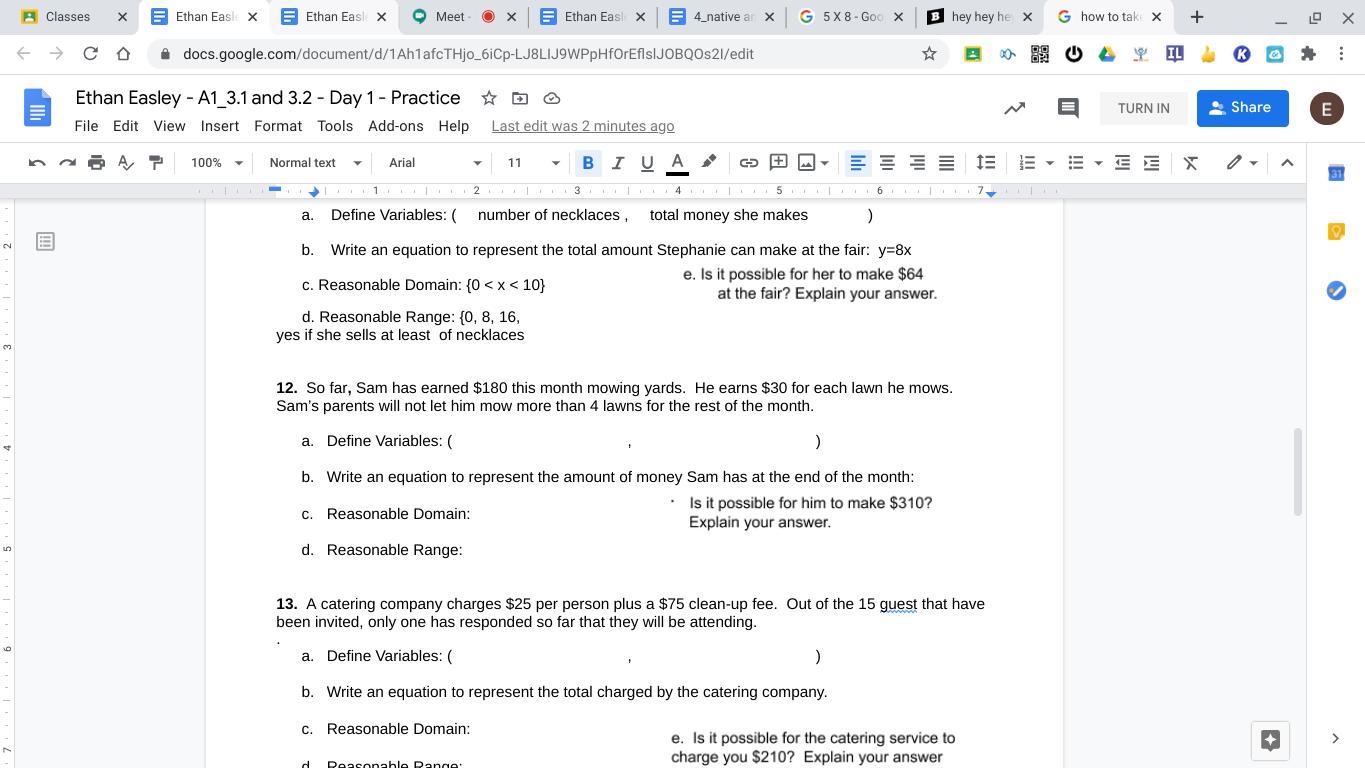
Task: Print the document
Action: pos(96,163)
